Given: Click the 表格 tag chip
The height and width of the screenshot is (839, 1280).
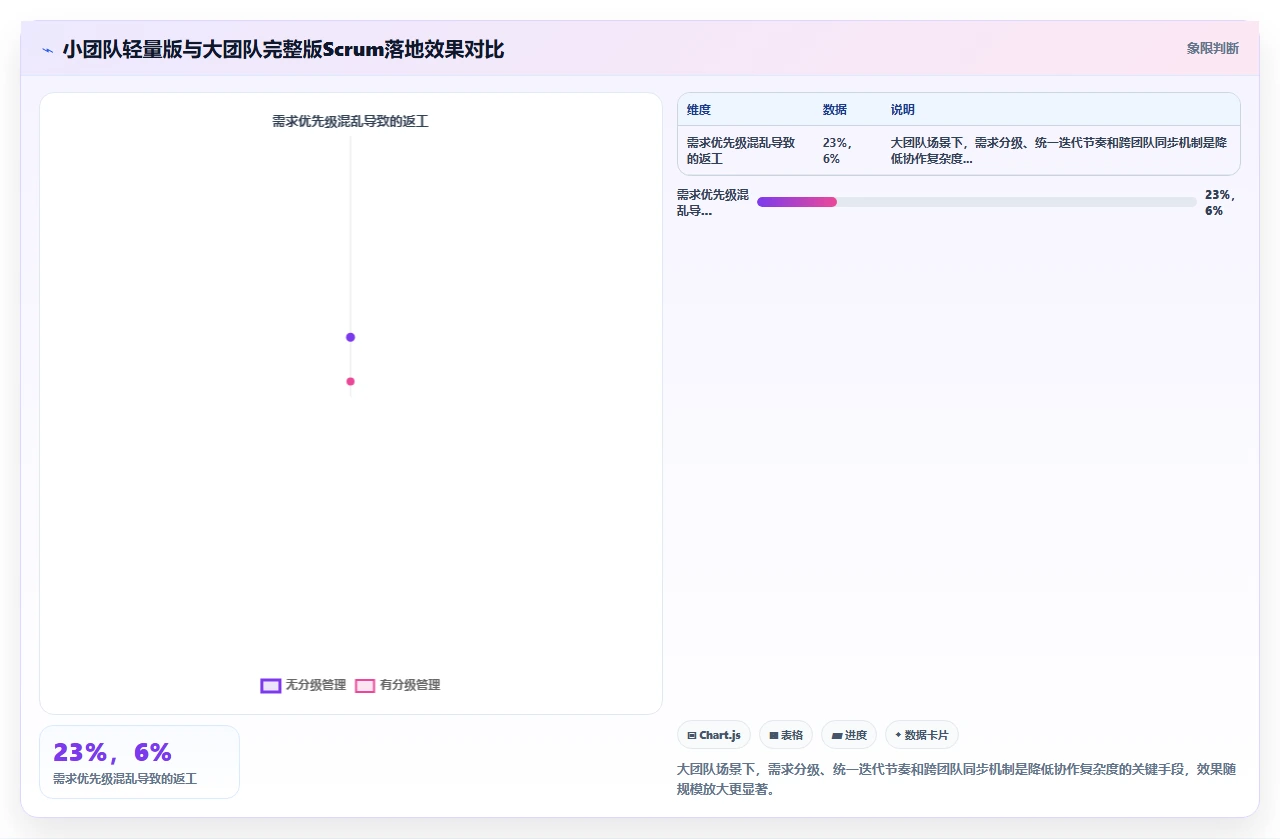Looking at the screenshot, I should [x=786, y=735].
